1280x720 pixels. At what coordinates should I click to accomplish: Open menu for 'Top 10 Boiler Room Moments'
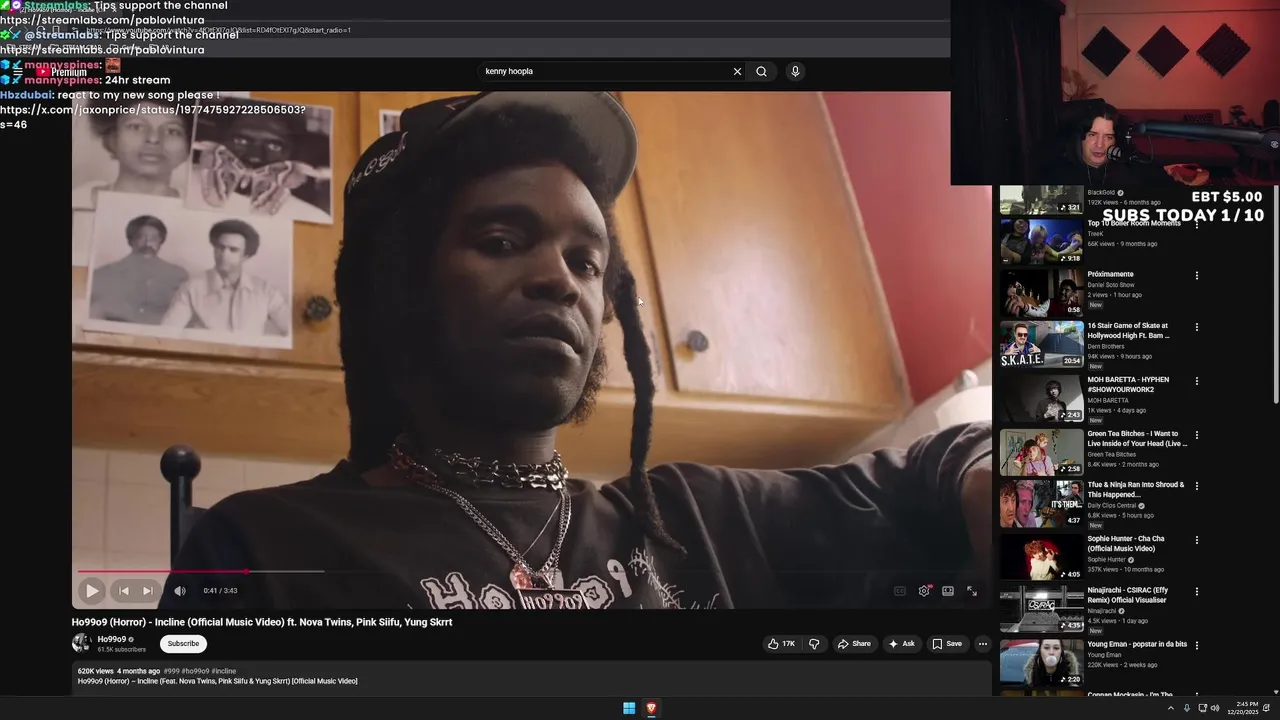click(1196, 225)
